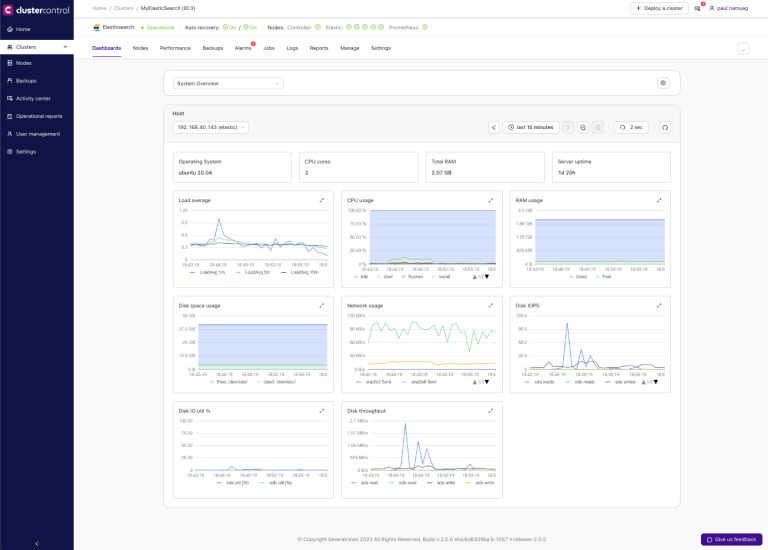Open the notifications icon in header
The width and height of the screenshot is (768, 550).
[697, 8]
